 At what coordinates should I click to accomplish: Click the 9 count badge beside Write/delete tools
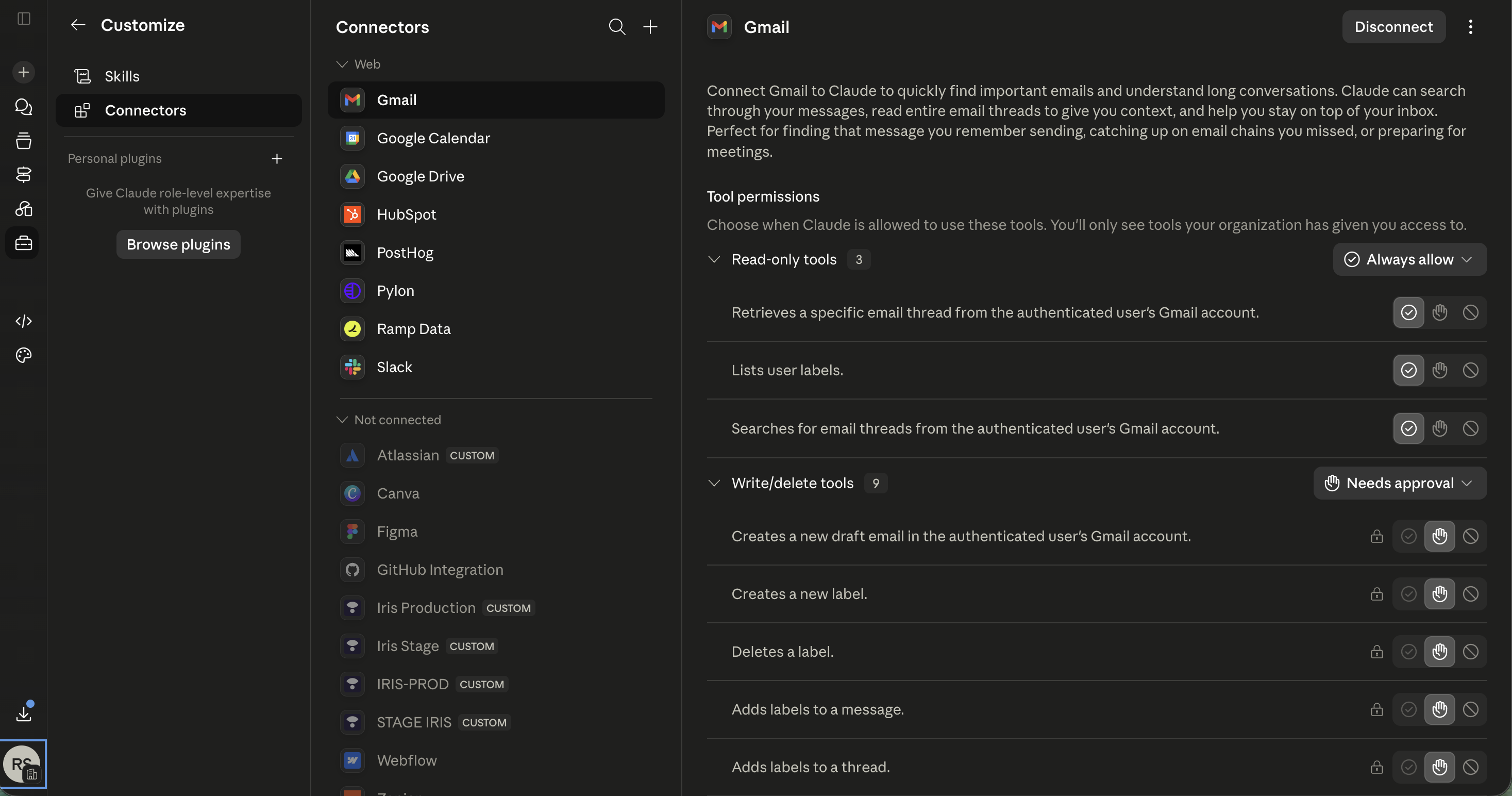click(876, 483)
